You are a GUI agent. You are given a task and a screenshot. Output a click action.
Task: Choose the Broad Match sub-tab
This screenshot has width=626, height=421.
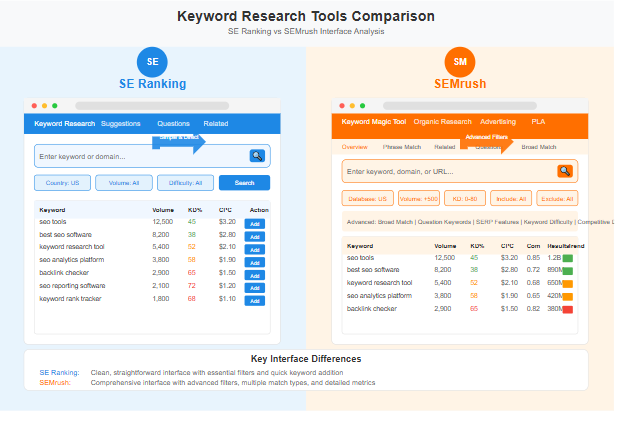click(x=539, y=147)
